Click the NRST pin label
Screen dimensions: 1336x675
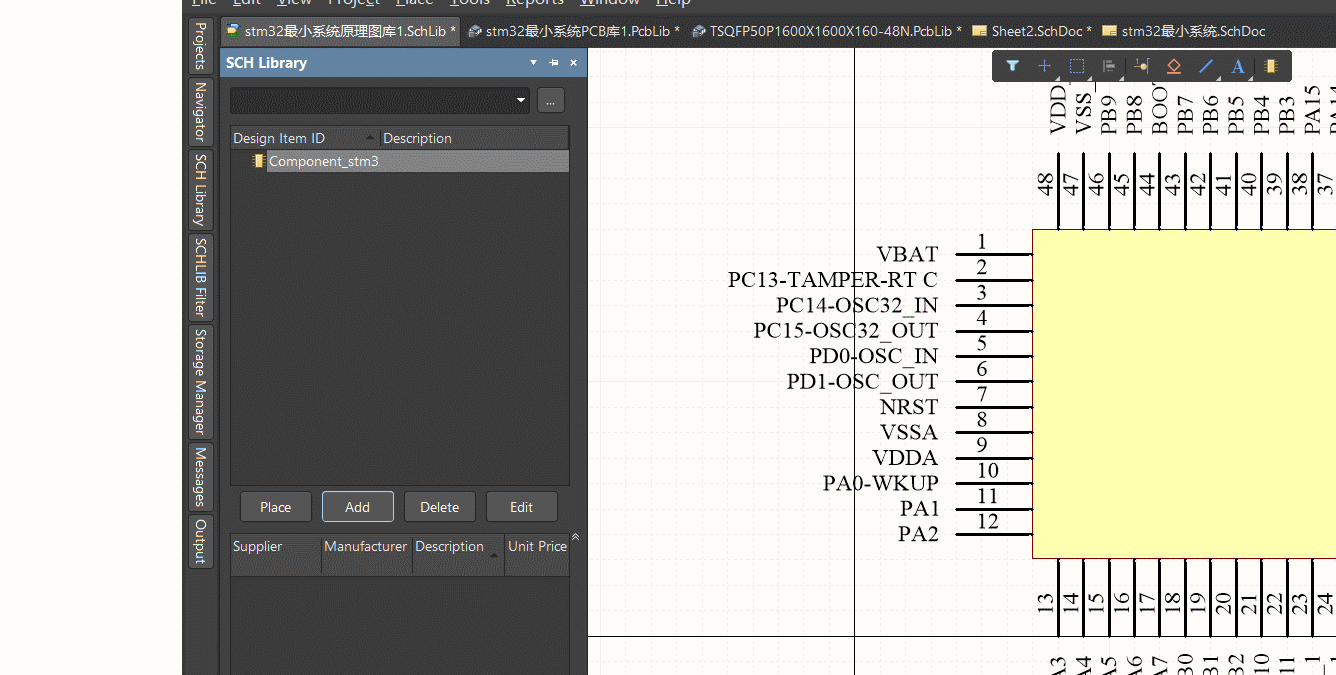click(909, 407)
